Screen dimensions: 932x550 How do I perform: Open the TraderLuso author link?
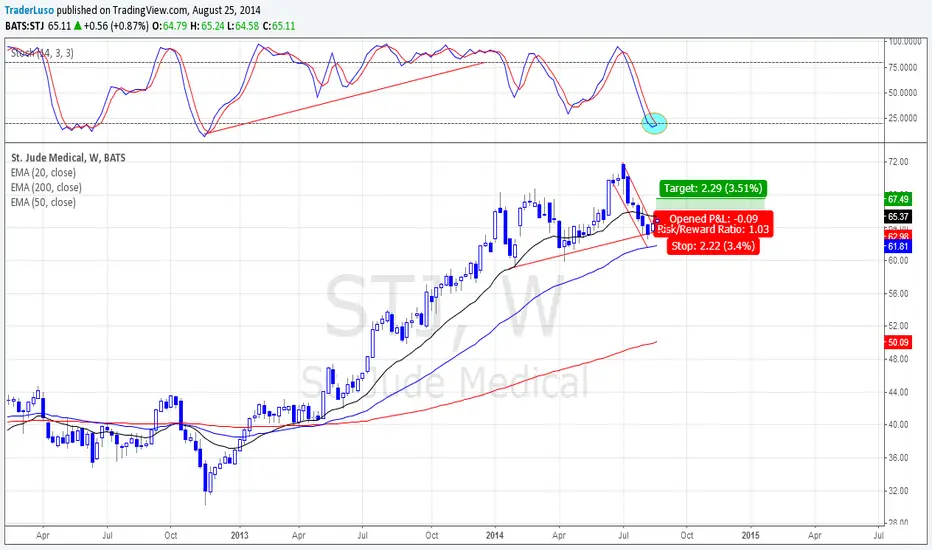tap(29, 10)
